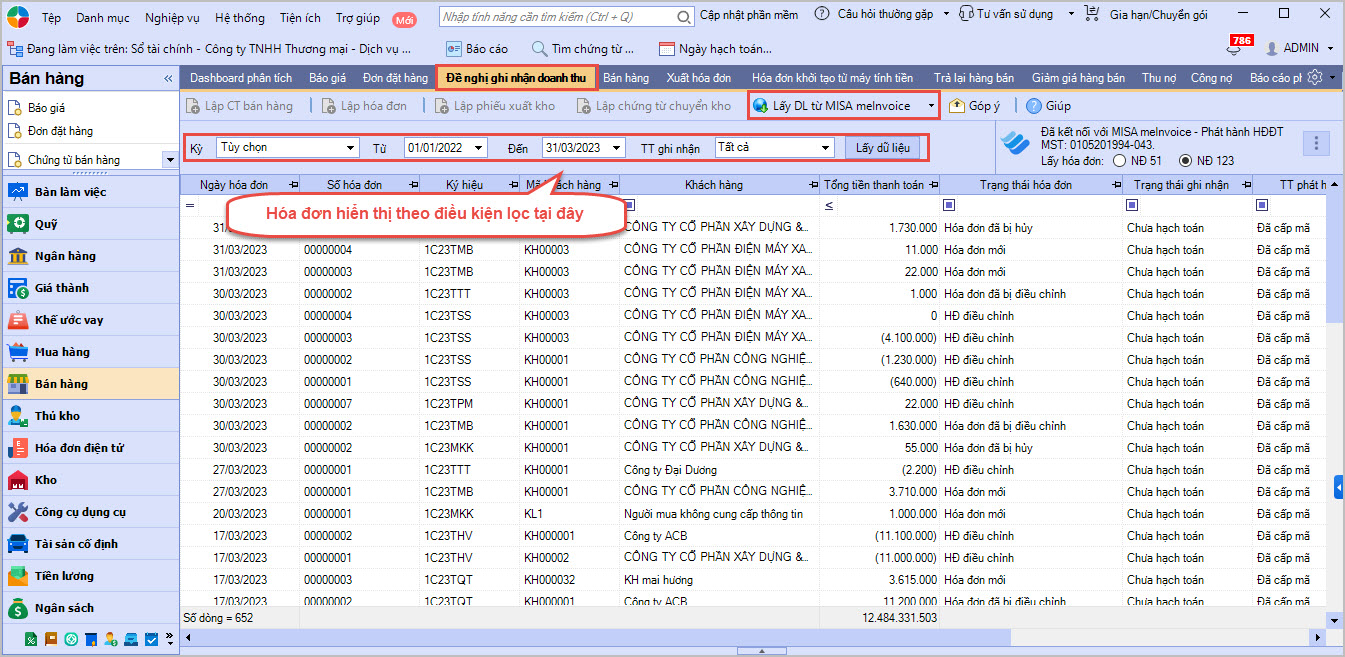
Task: Click the Lấy dữ liệu button
Action: 881,148
